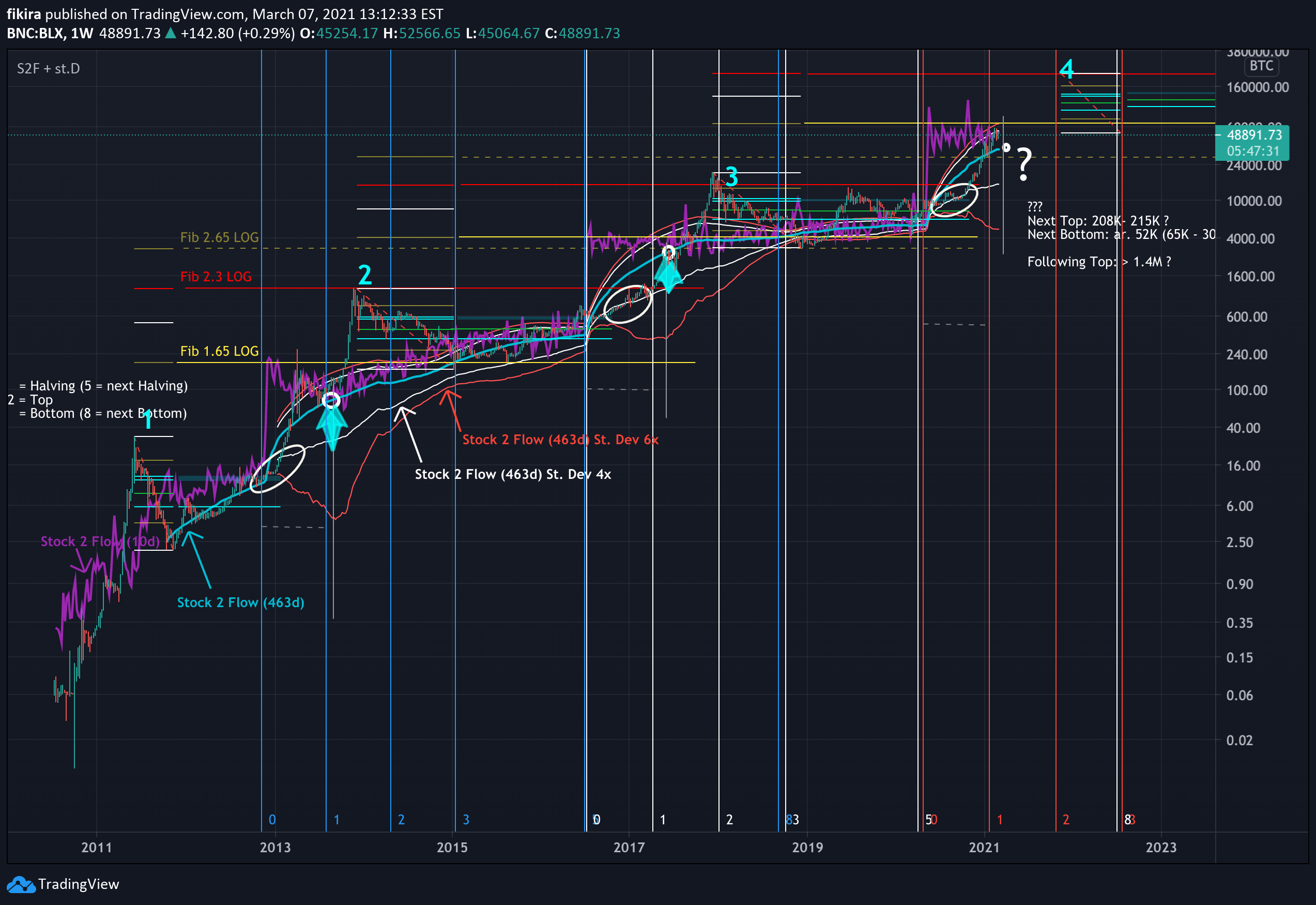Screen dimensions: 1316x905
Task: Open the BTC currency label on price axis
Action: point(1261,66)
